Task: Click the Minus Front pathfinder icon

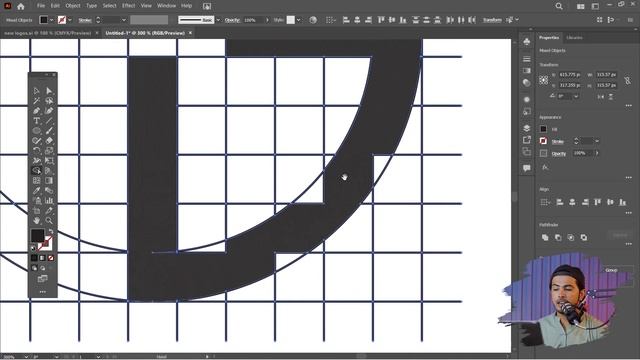Action: (558, 237)
